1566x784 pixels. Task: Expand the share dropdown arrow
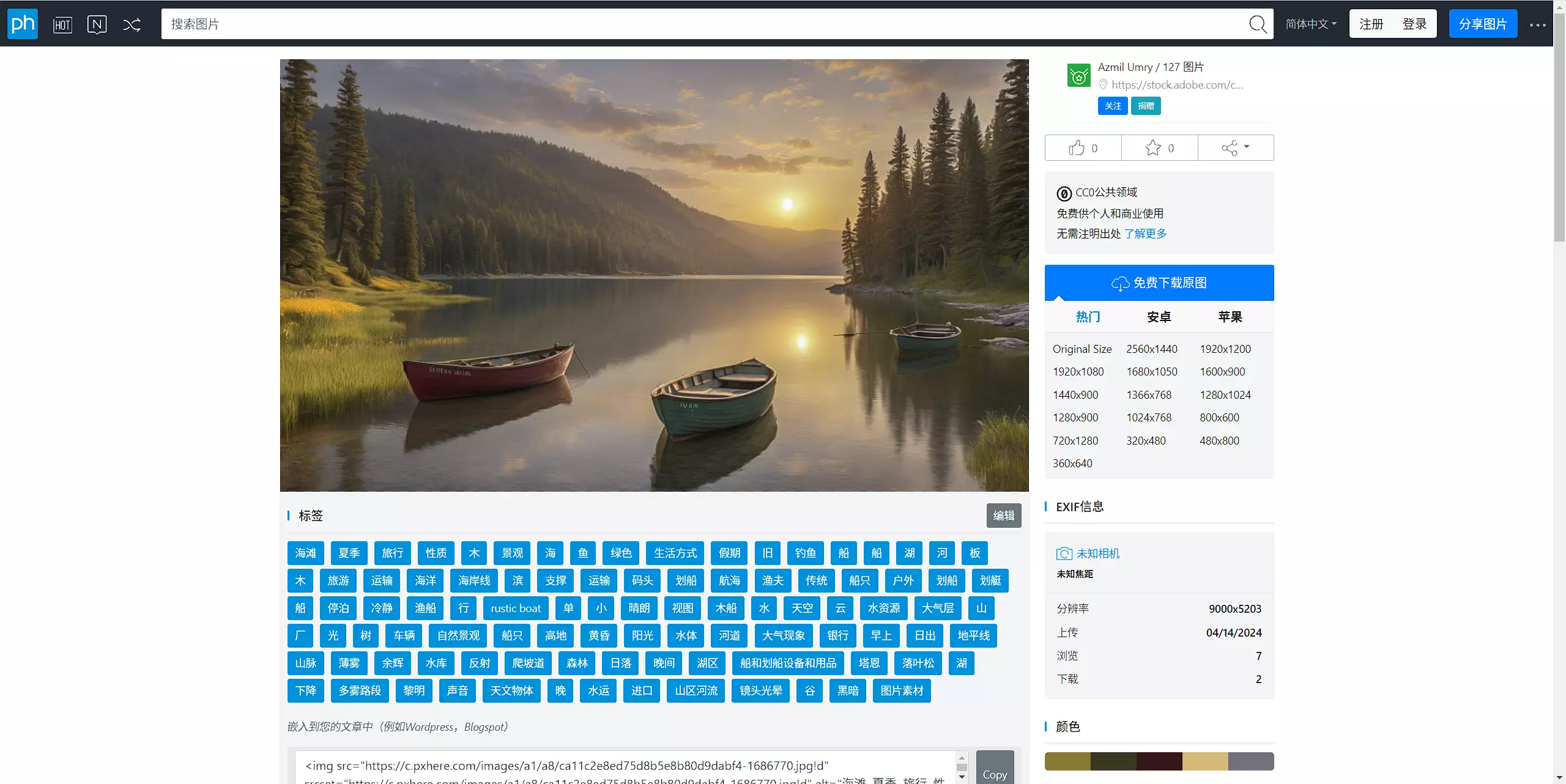click(x=1246, y=147)
